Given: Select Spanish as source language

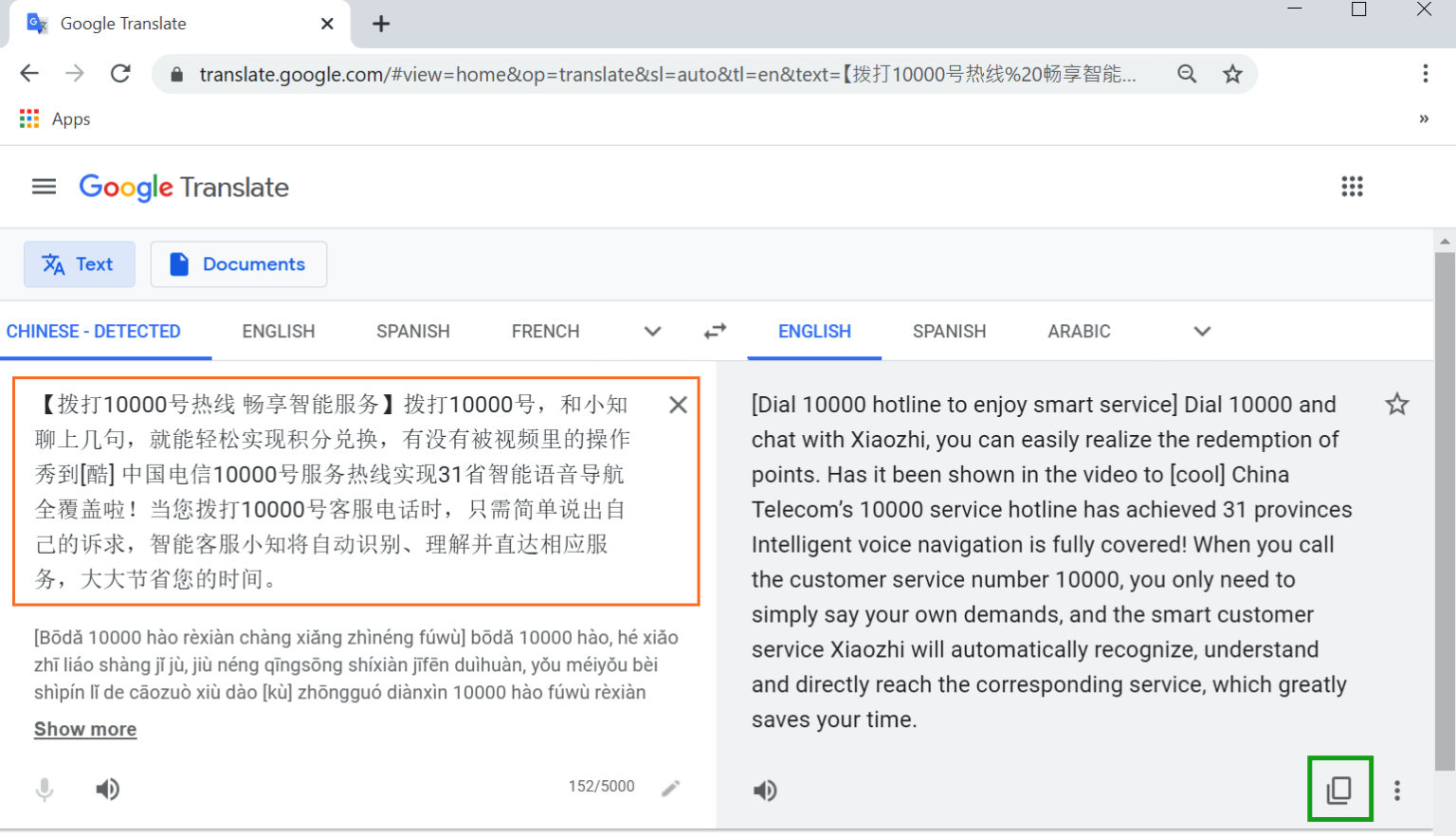Looking at the screenshot, I should pos(413,331).
